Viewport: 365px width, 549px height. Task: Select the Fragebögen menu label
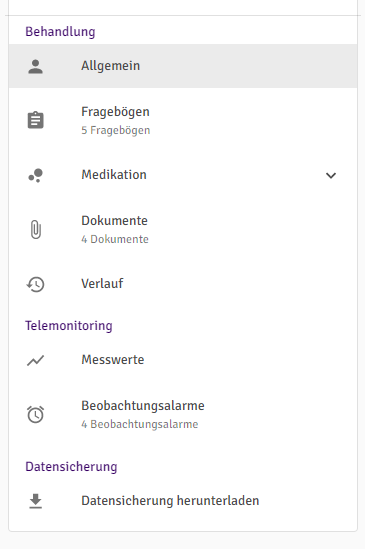[115, 112]
